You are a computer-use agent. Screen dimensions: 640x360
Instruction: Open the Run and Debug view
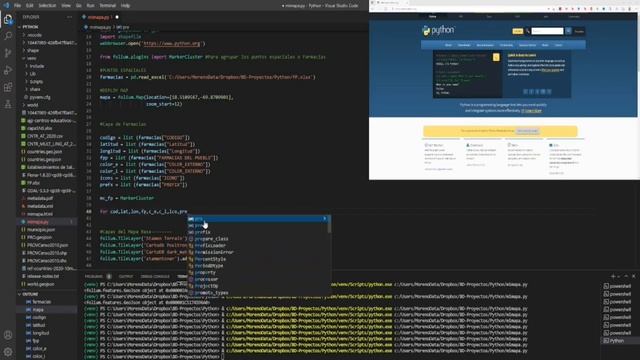click(x=8, y=70)
